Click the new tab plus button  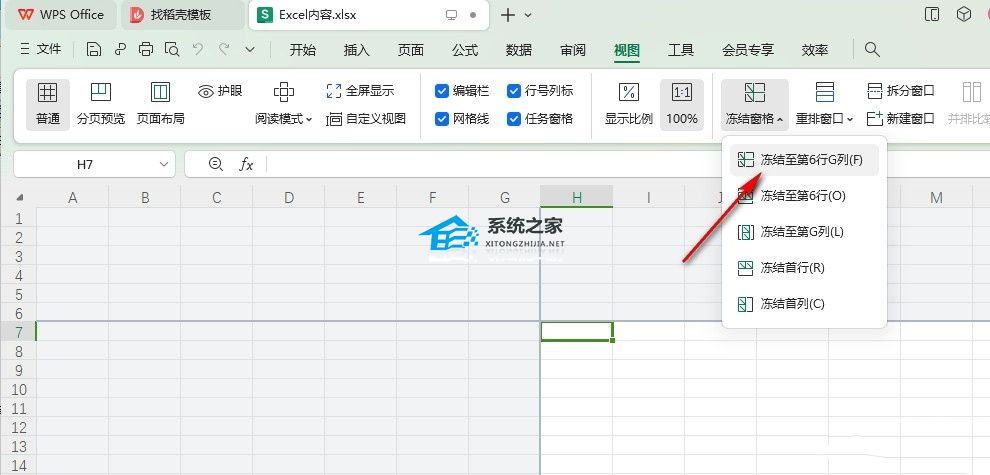coord(508,15)
